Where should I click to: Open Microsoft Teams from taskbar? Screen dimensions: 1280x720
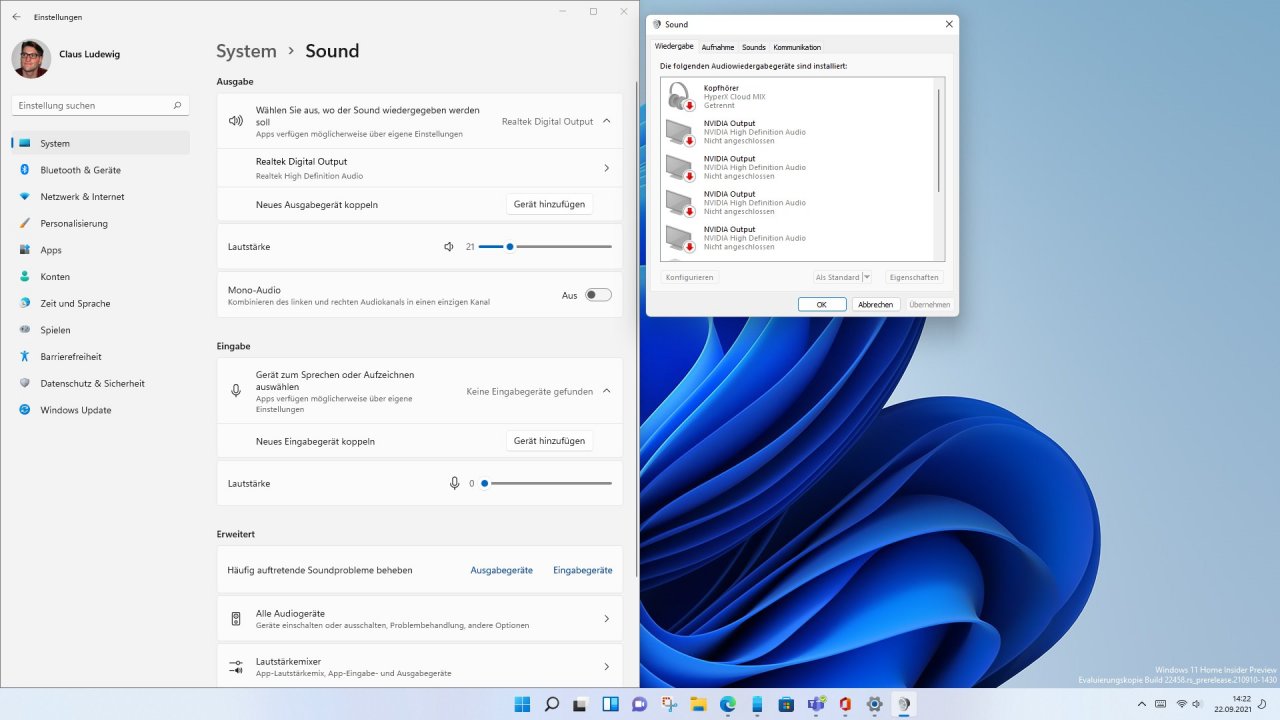[816, 704]
